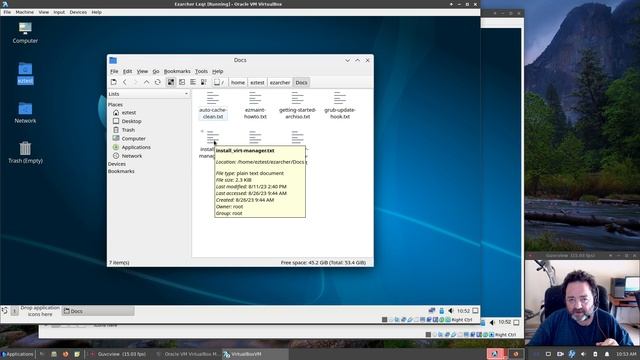Switch to Guvcview task in host taskbar

click(118, 354)
